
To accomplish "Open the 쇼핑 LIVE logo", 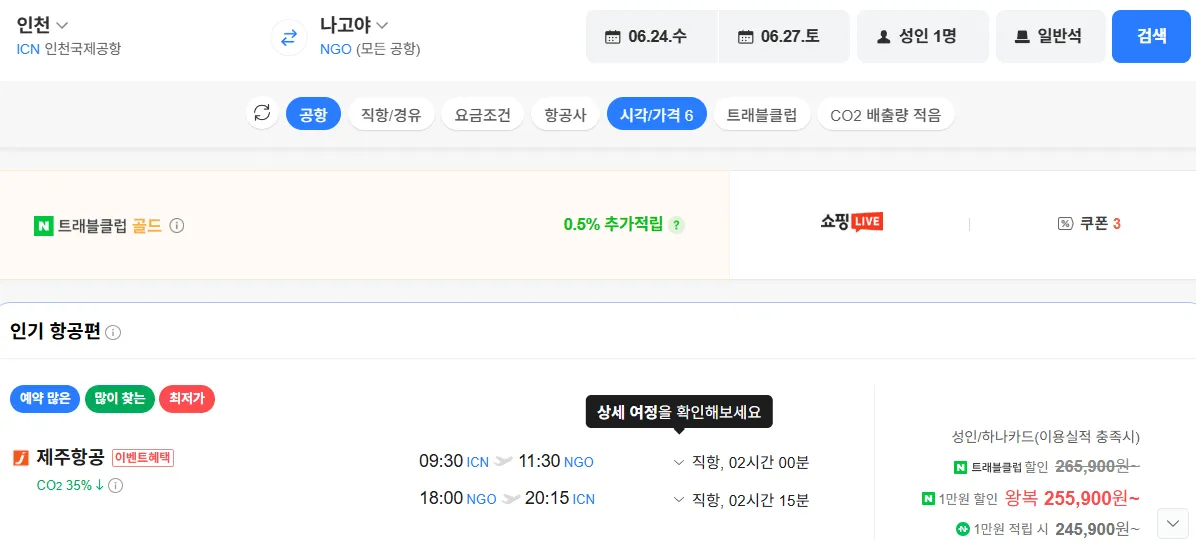I will pyautogui.click(x=851, y=222).
